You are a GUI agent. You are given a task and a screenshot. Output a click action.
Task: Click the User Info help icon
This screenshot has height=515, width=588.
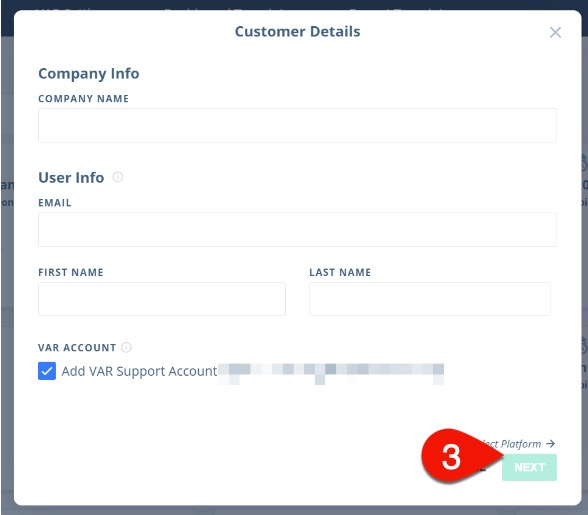(118, 177)
